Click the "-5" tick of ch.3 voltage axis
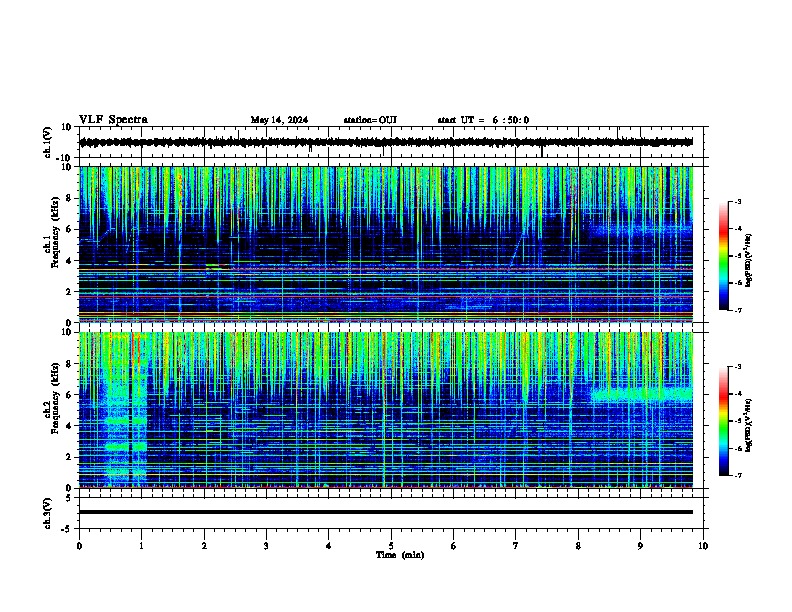The image size is (792, 612). tap(67, 529)
